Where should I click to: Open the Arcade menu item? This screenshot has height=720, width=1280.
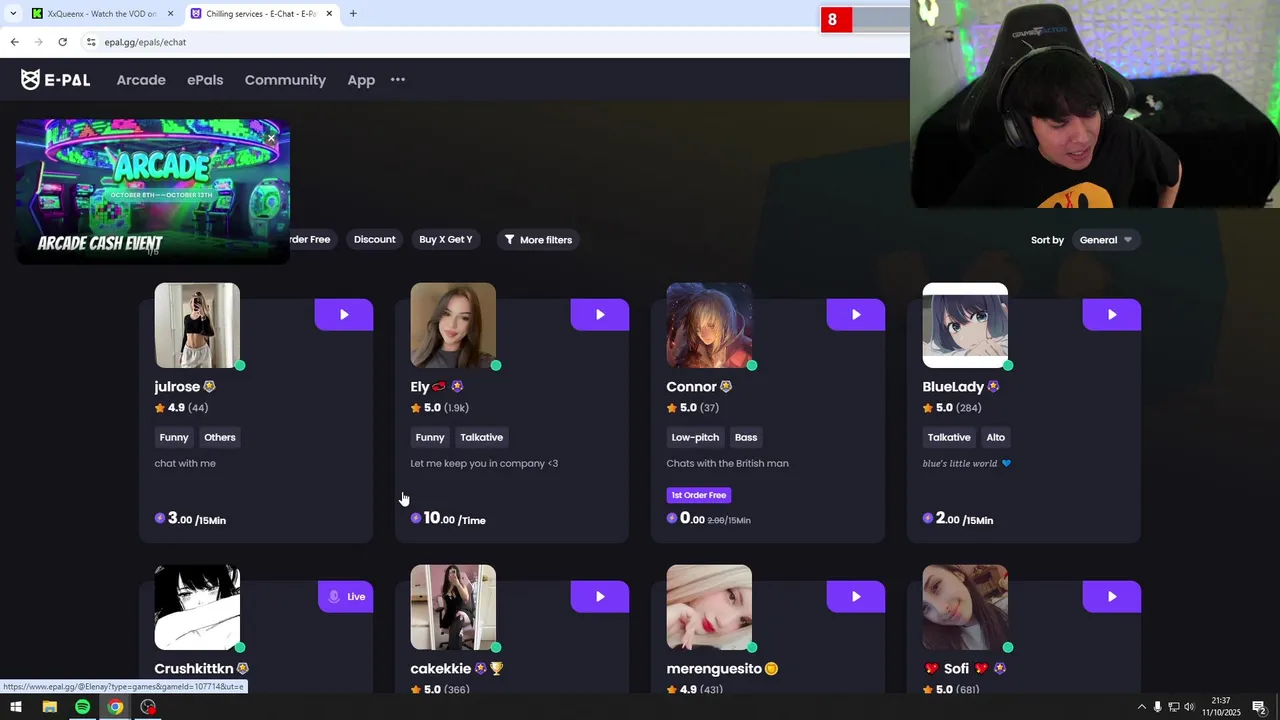[141, 80]
